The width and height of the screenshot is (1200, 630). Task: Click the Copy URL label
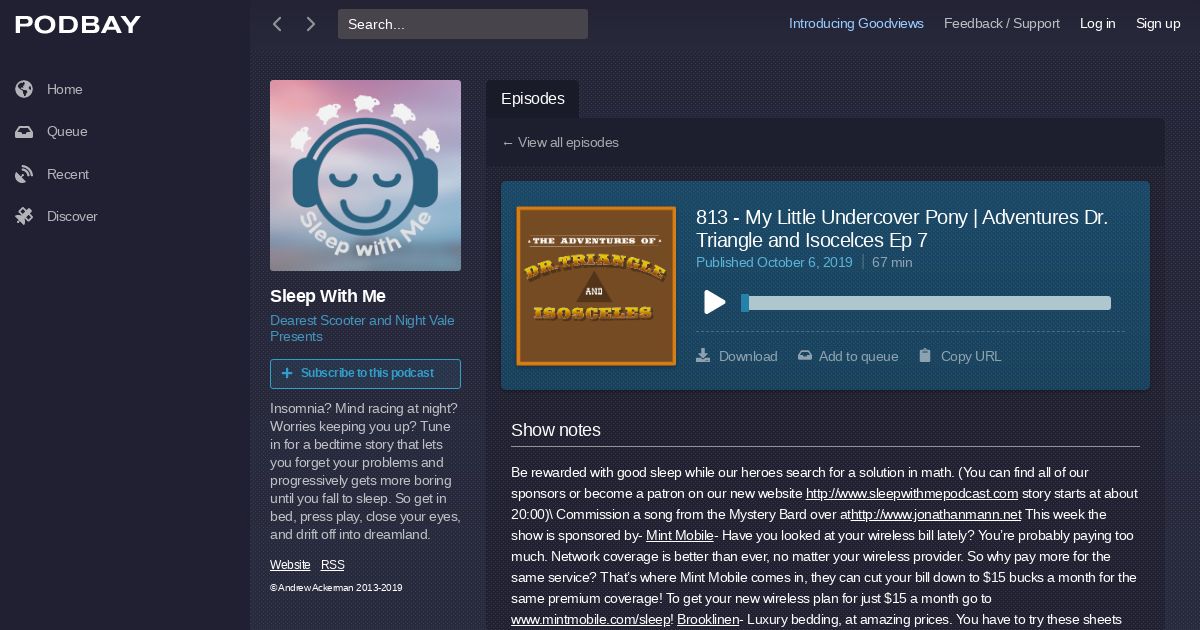click(x=971, y=356)
